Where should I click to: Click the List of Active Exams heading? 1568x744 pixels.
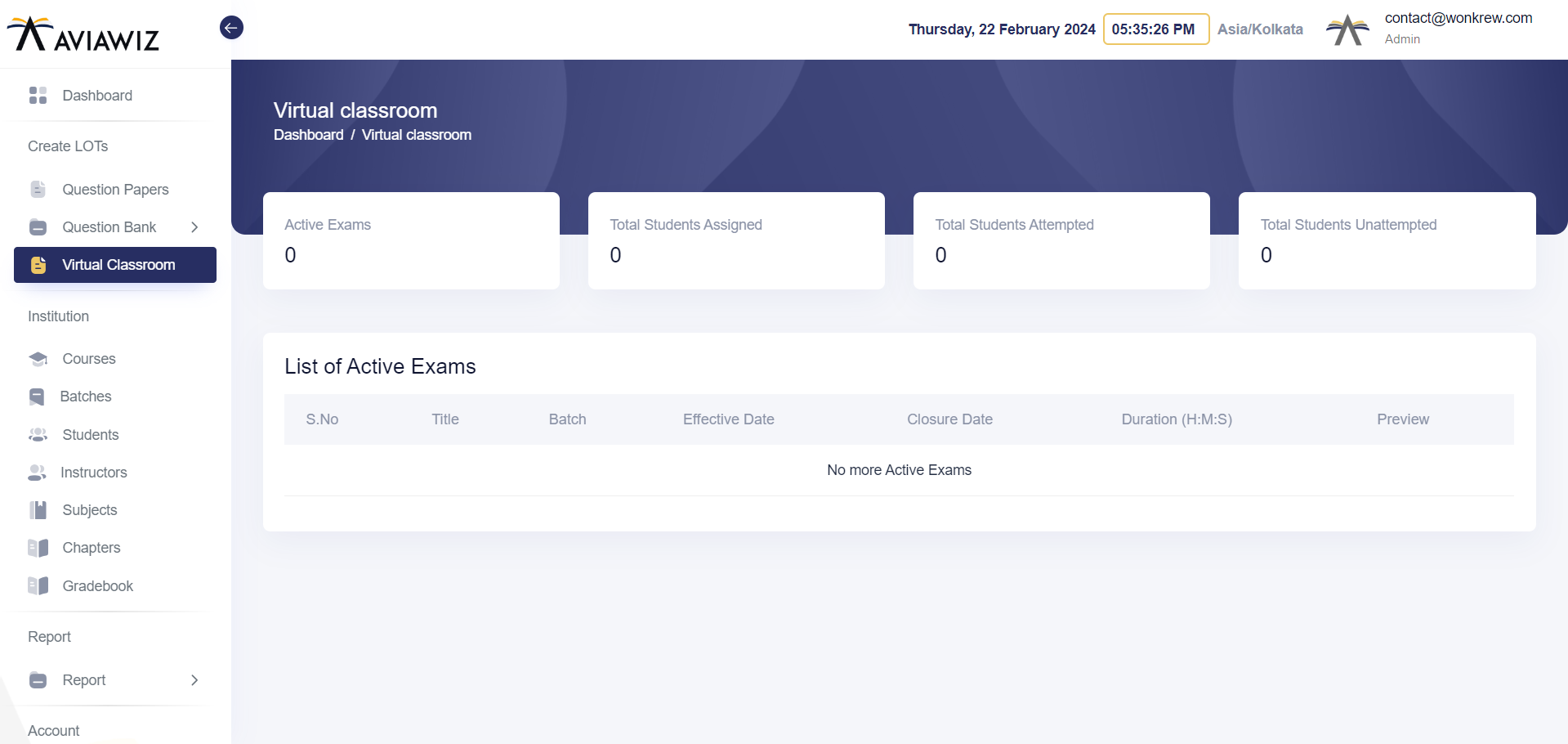pos(380,366)
